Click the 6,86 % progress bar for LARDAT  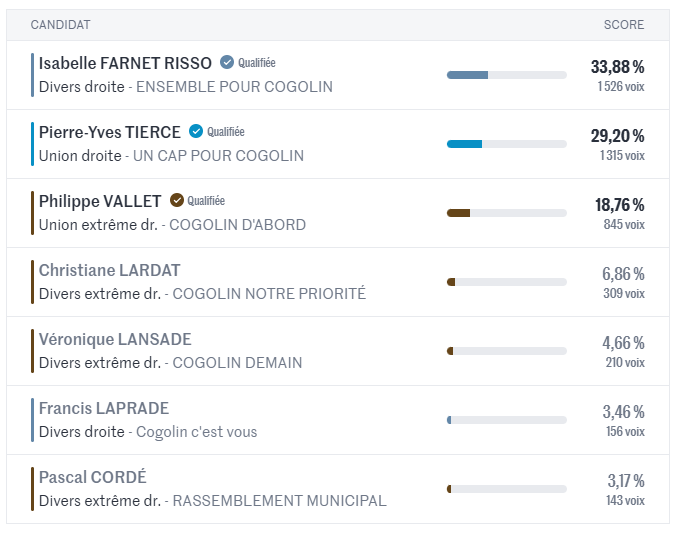point(507,282)
